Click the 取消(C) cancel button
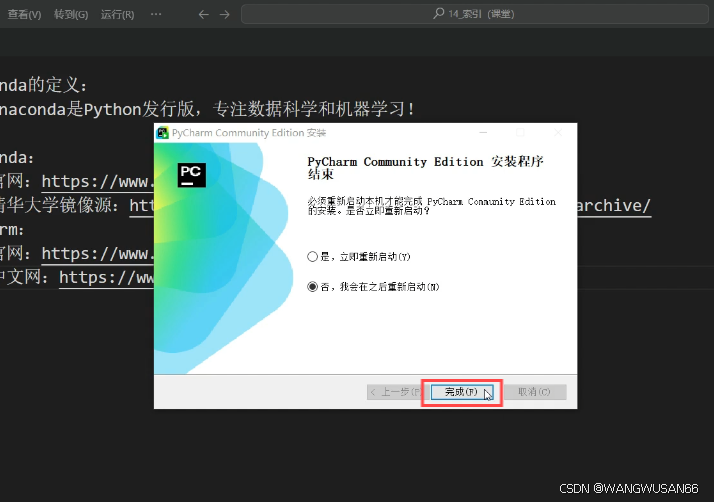Screen dimensions: 714x502 click(x=535, y=392)
